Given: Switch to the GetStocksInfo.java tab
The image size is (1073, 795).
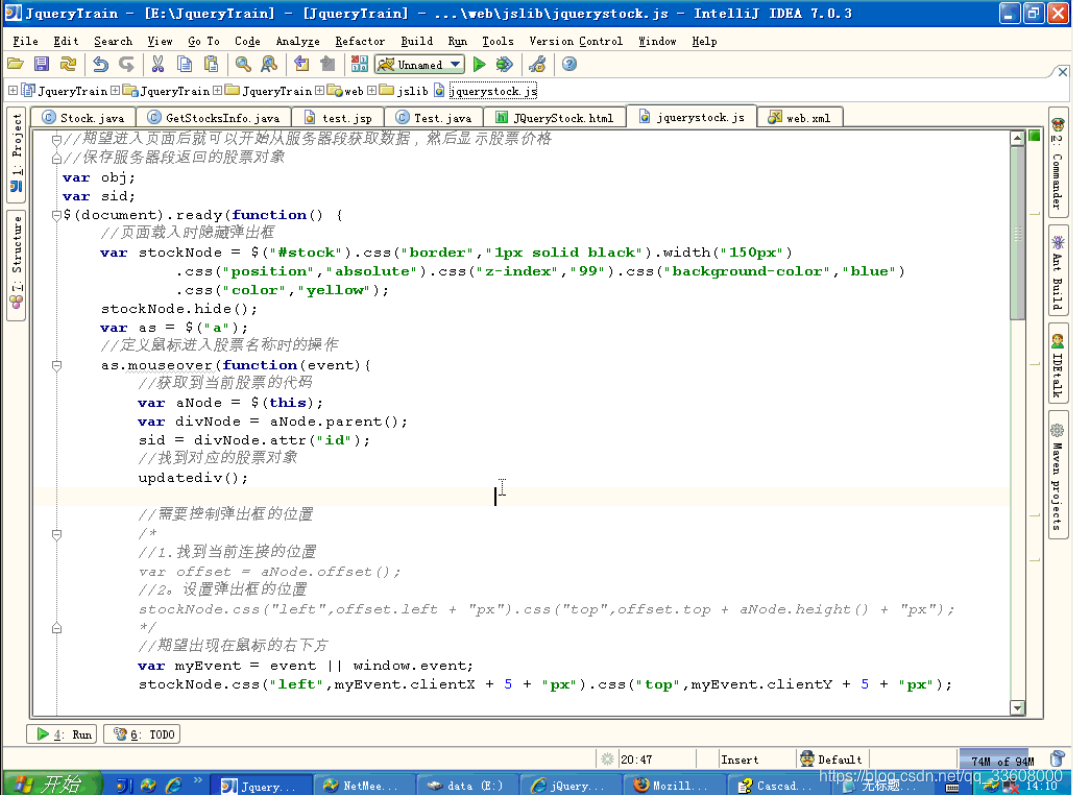Looking at the screenshot, I should [214, 118].
